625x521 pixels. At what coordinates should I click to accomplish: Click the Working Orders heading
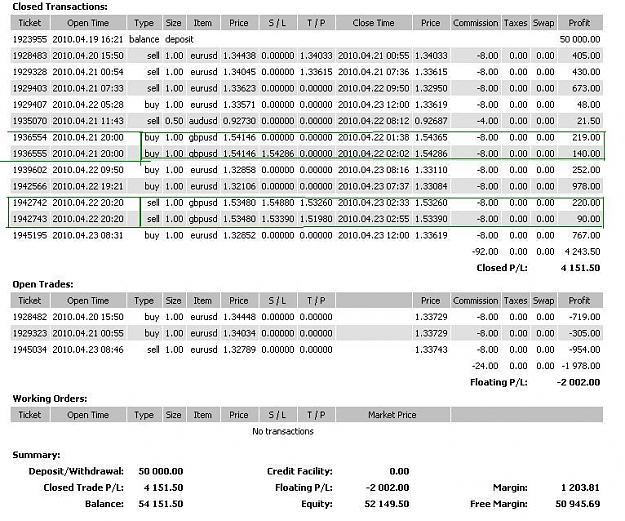pos(50,399)
